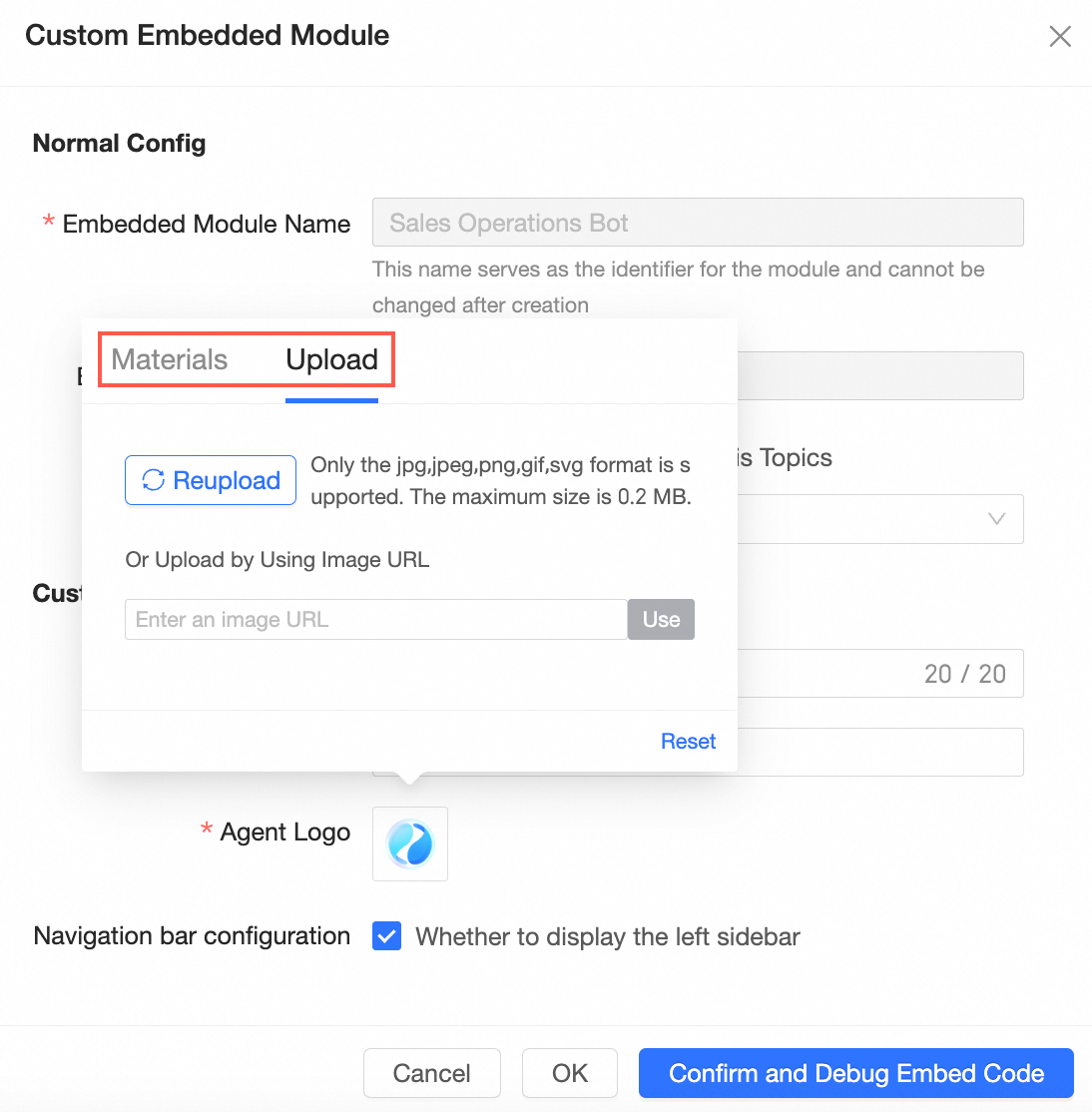Click the 'Navigation bar configuration' label
The image size is (1092, 1112).
pos(192,936)
